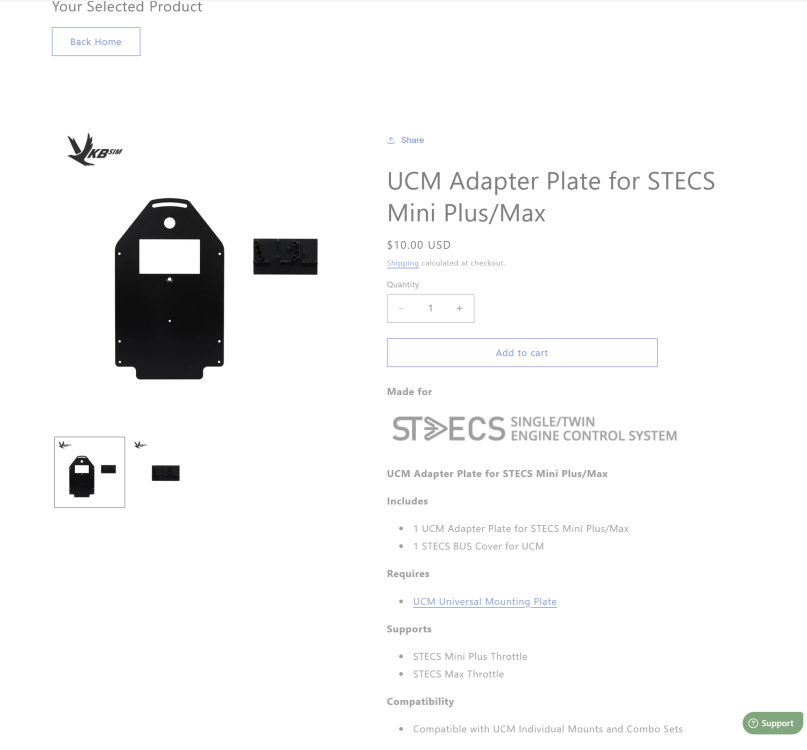Click the question mark icon on Support badge
The width and height of the screenshot is (807, 750).
[755, 722]
